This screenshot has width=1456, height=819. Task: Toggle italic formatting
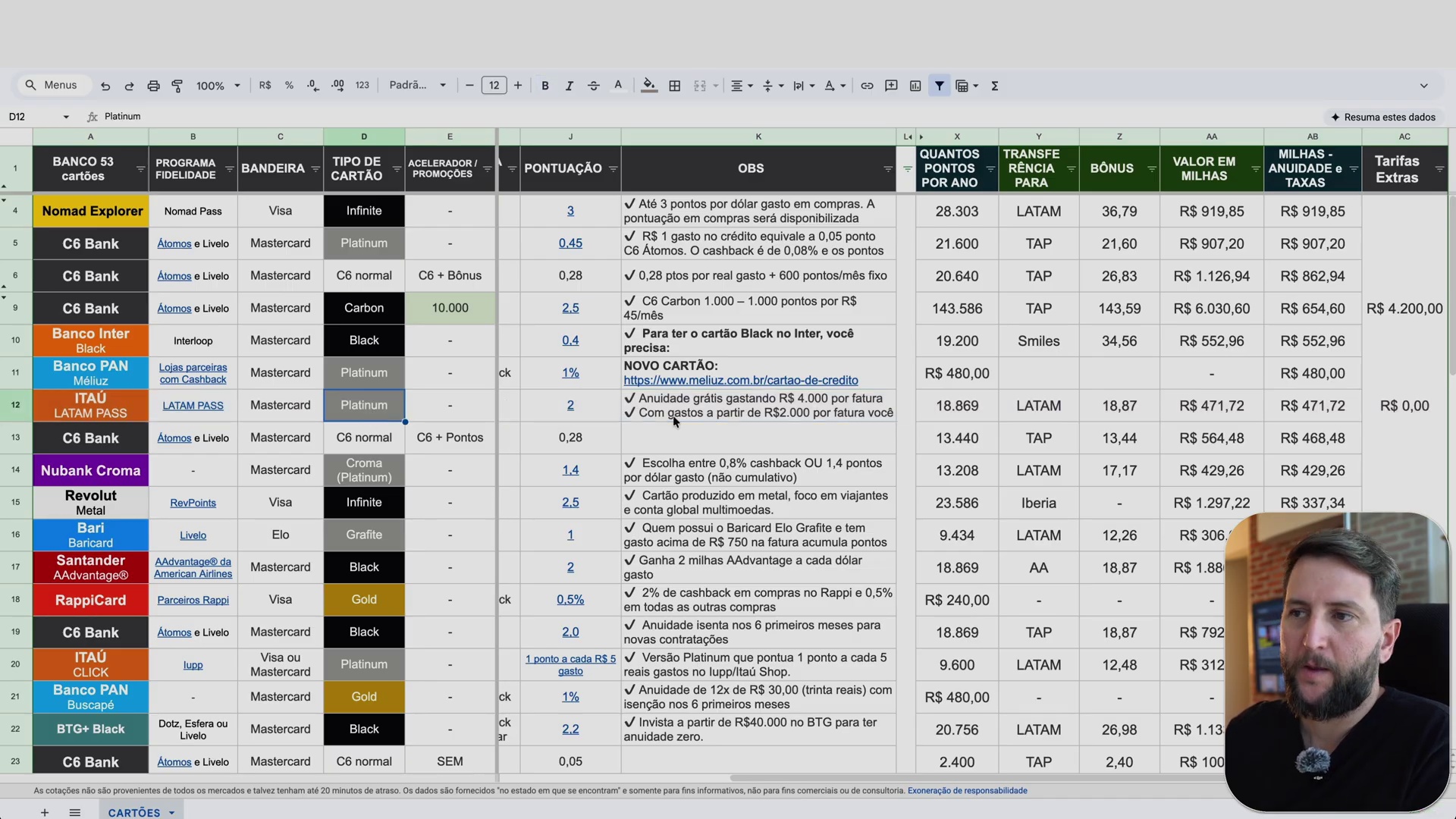click(569, 86)
